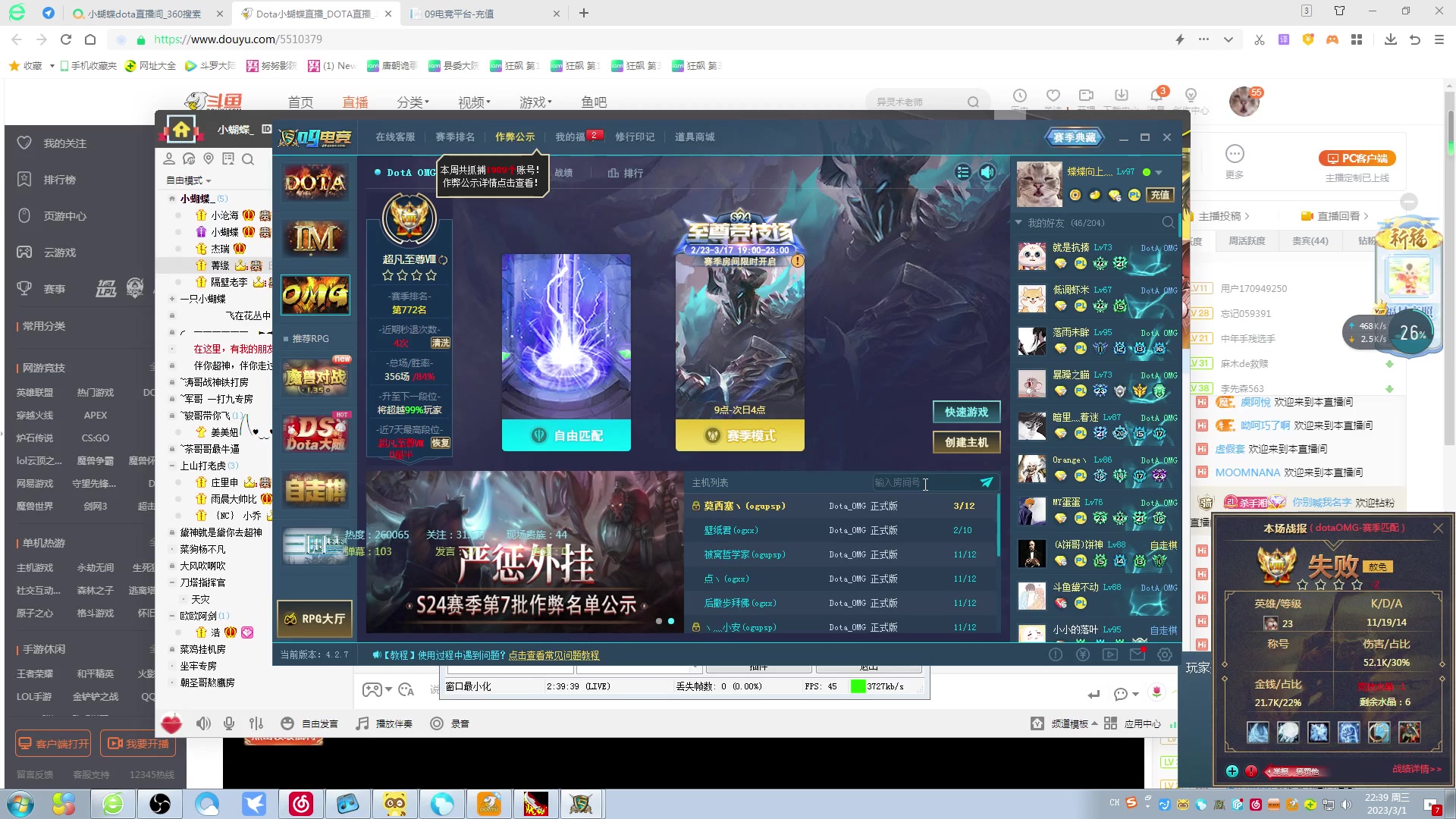Open 赛季排名 tab in 09 platform

pos(455,137)
